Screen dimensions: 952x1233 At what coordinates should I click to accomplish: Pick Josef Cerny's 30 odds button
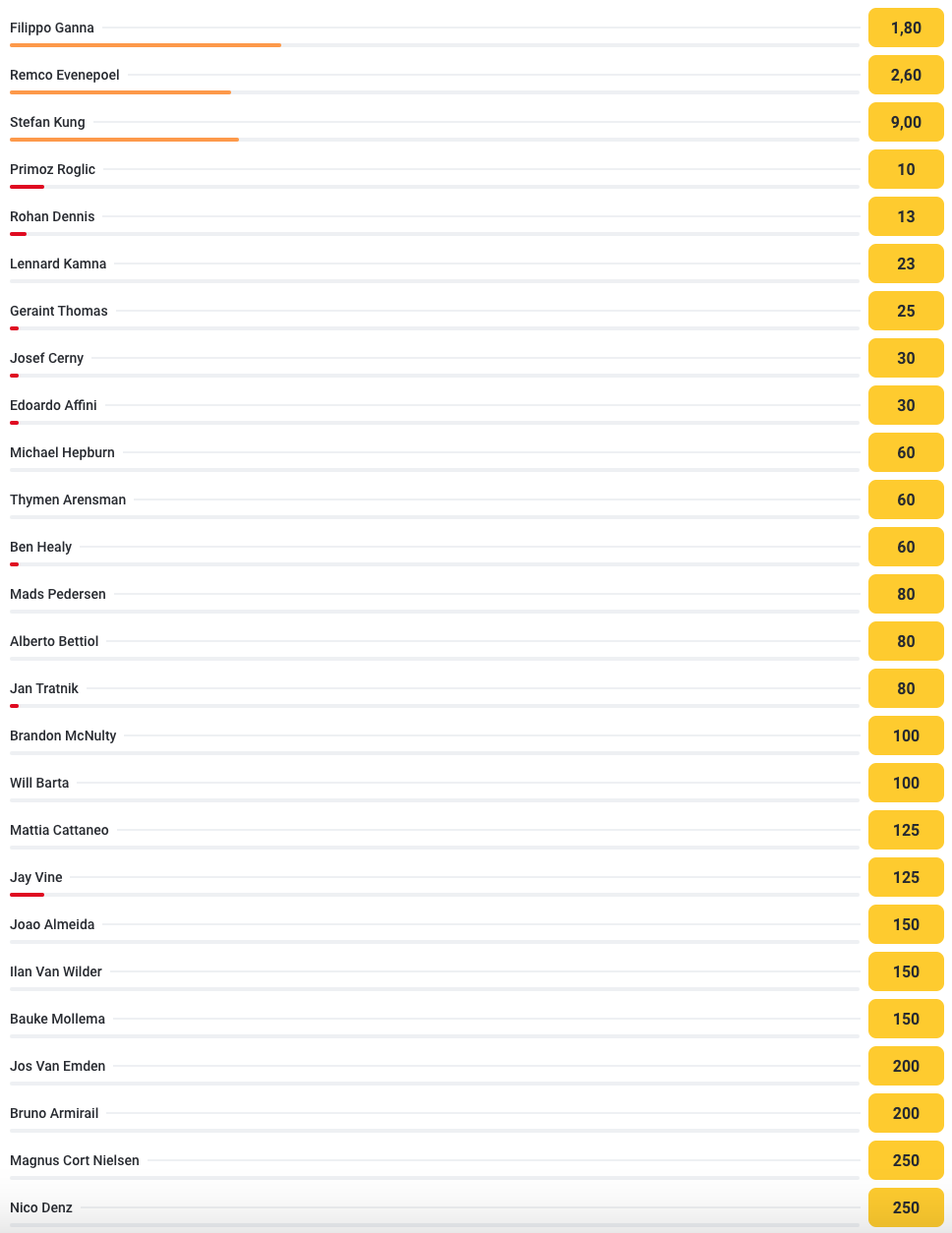[x=906, y=358]
